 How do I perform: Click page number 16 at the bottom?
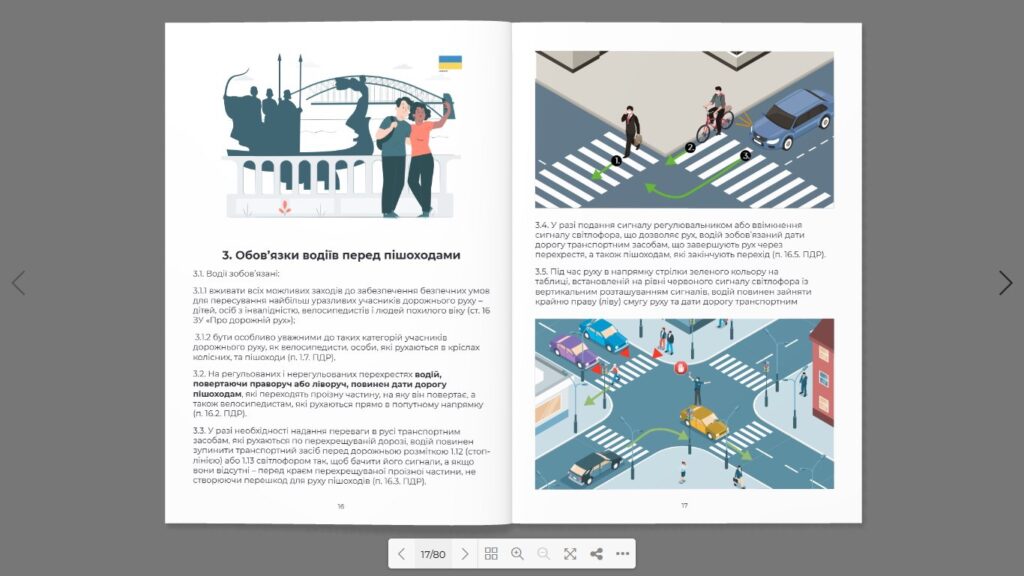(x=340, y=506)
